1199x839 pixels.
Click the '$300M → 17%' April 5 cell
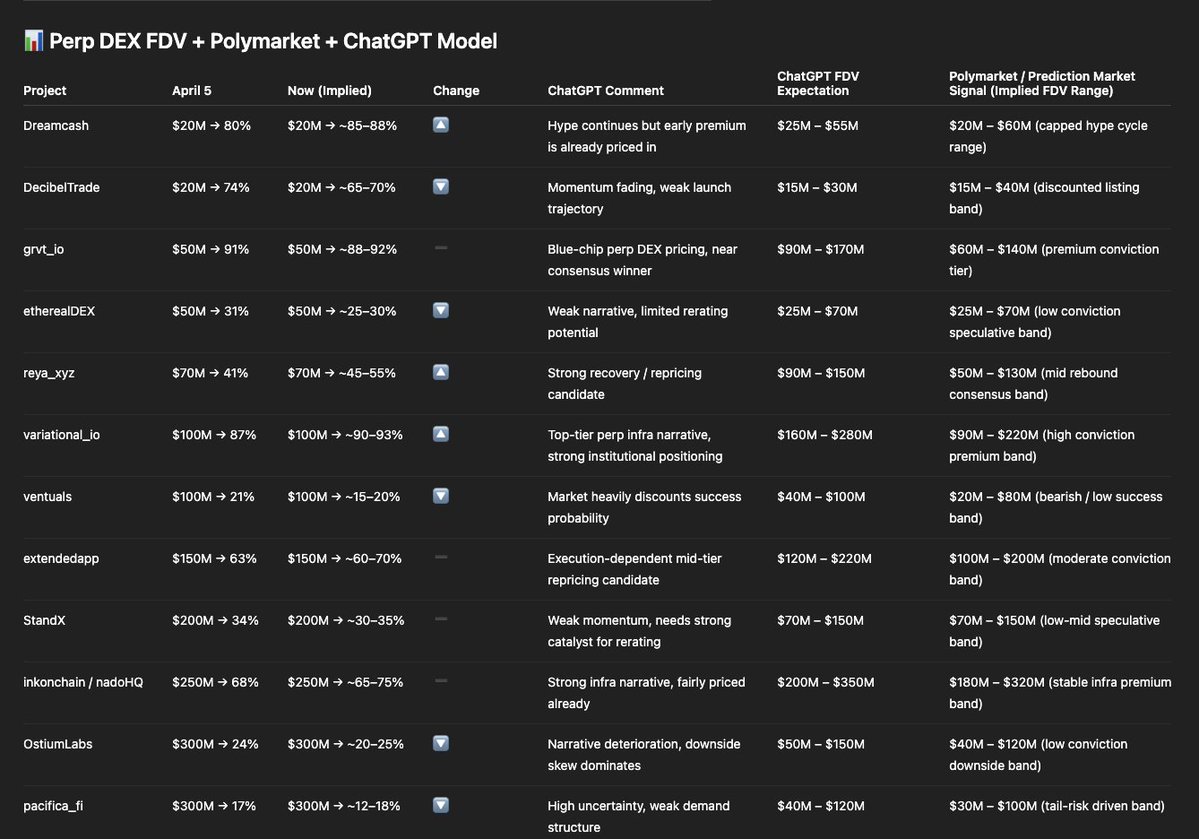coord(214,806)
